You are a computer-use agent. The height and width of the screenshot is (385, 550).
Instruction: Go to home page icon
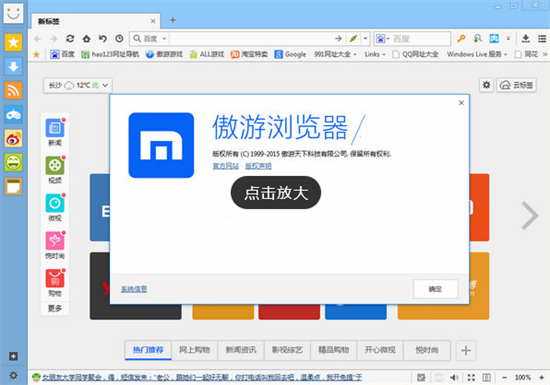point(86,39)
